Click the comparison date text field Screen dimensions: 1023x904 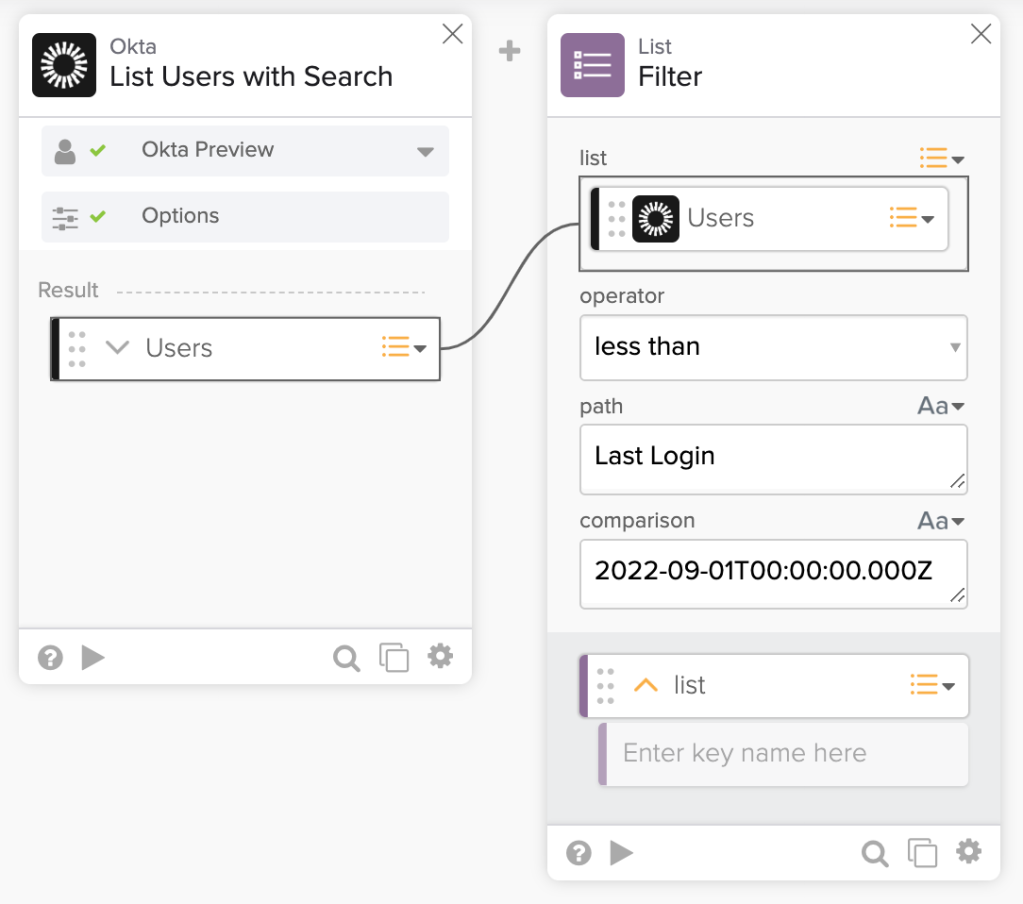(x=765, y=572)
